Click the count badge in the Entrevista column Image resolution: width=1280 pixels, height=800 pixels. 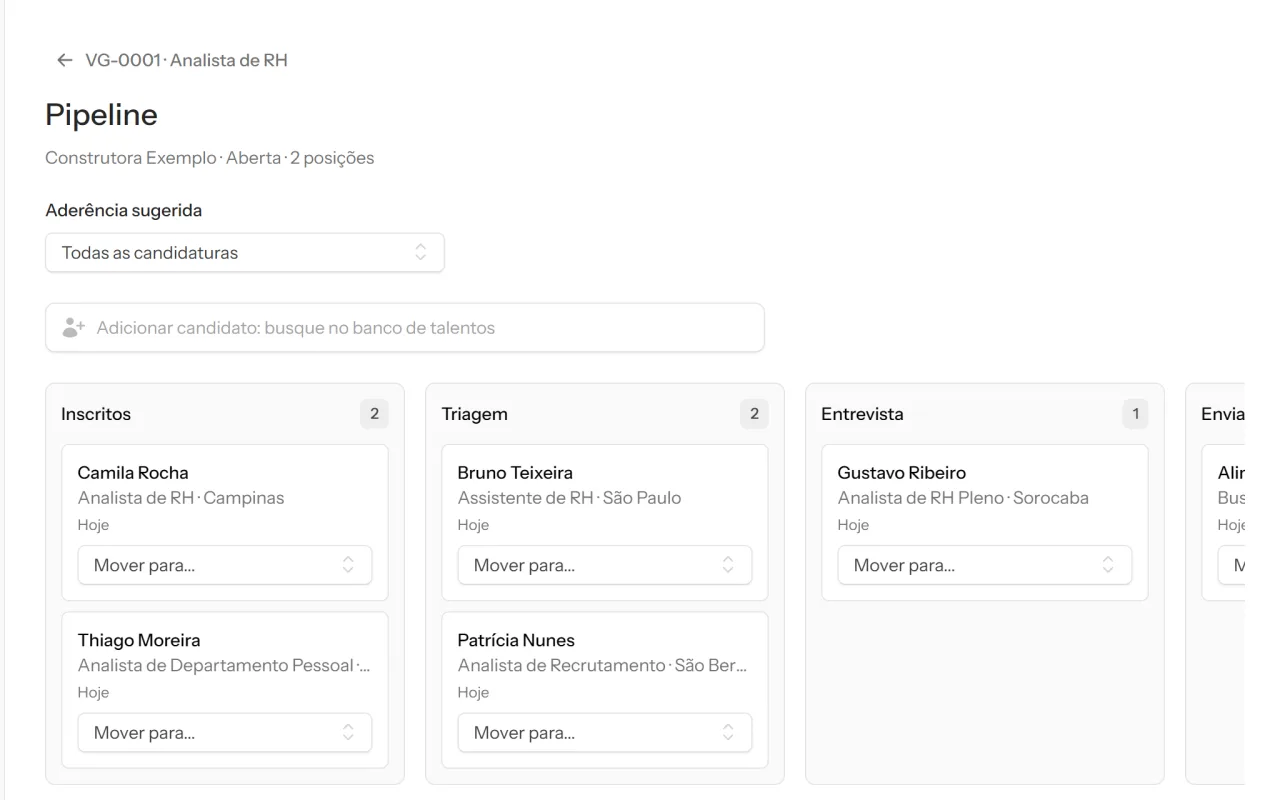(1135, 414)
